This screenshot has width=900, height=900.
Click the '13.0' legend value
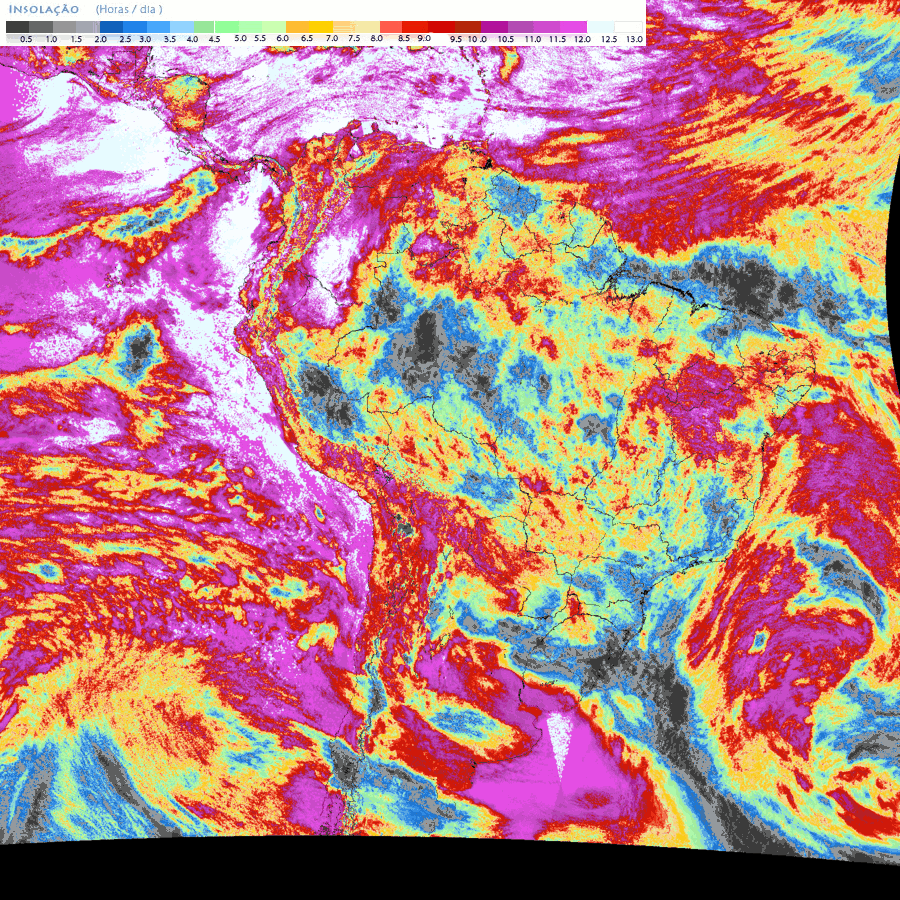tap(634, 39)
